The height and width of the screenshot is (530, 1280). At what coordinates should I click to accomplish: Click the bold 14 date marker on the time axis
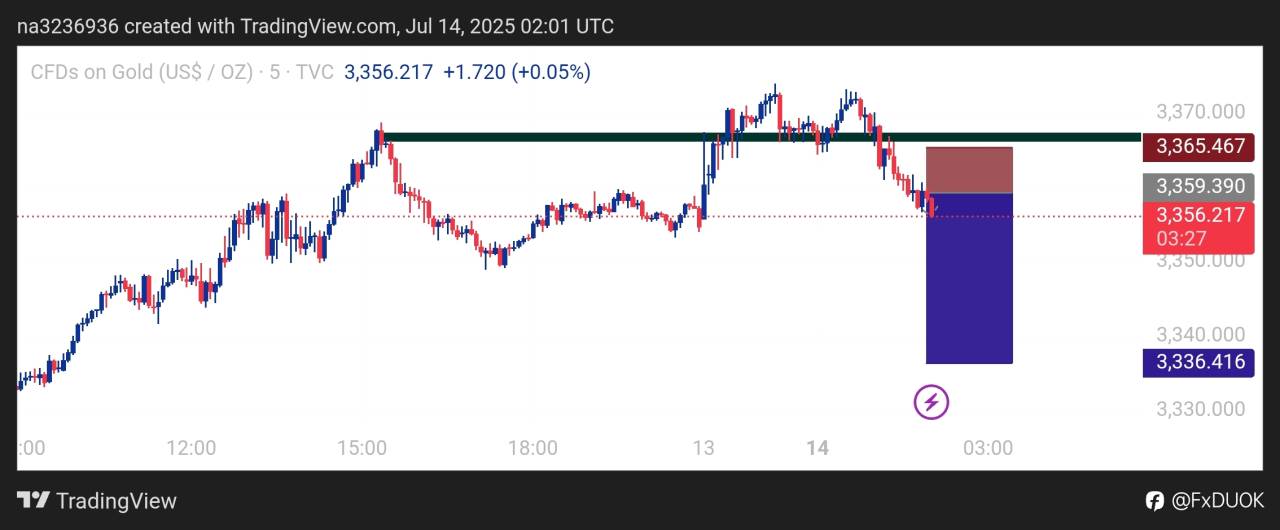pos(818,448)
